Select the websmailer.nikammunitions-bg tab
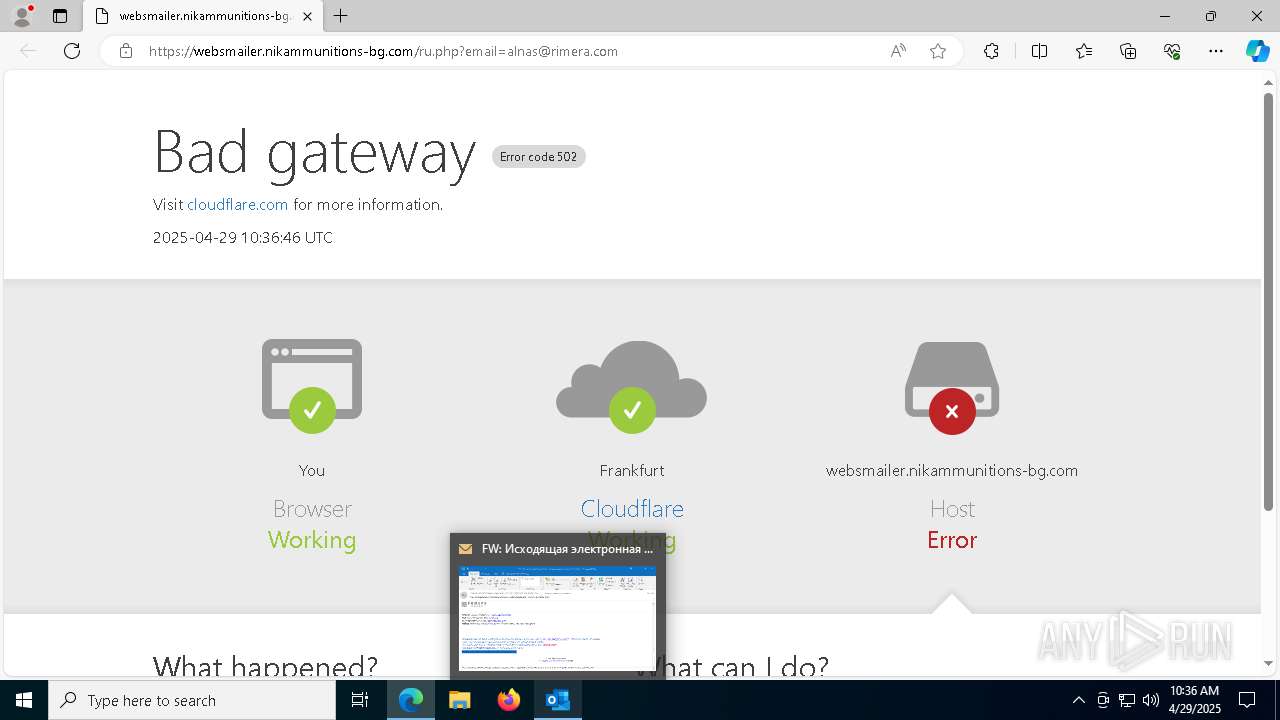The image size is (1280, 720). point(203,16)
